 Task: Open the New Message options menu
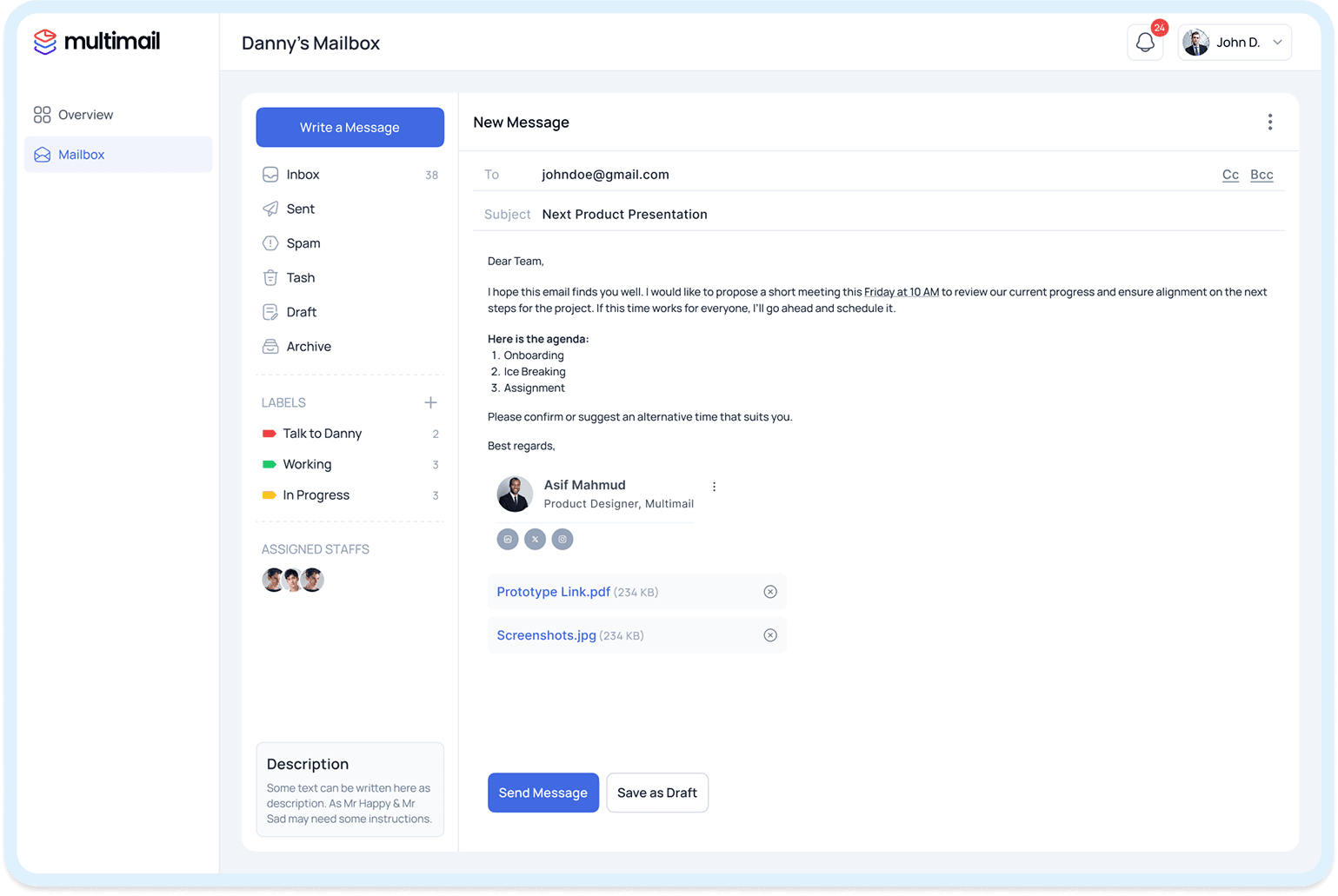[1269, 122]
